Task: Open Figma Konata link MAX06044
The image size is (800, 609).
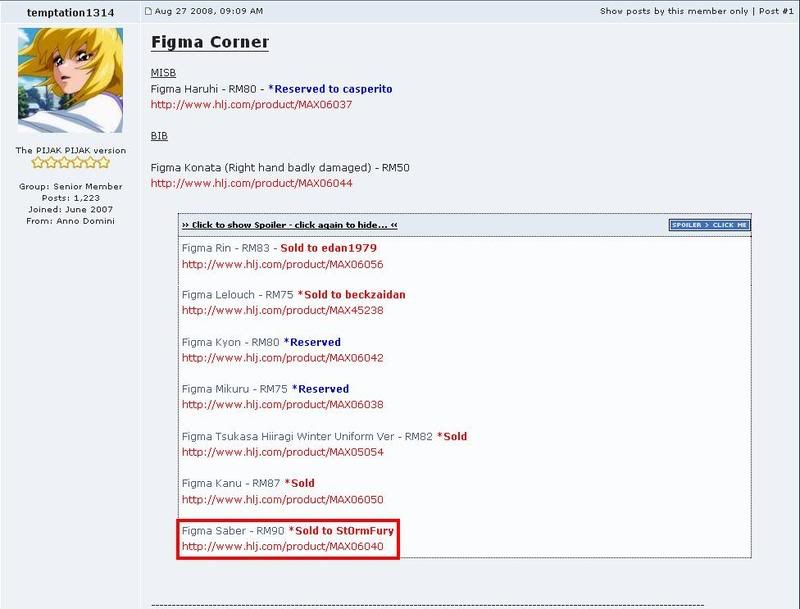Action: coord(251,183)
